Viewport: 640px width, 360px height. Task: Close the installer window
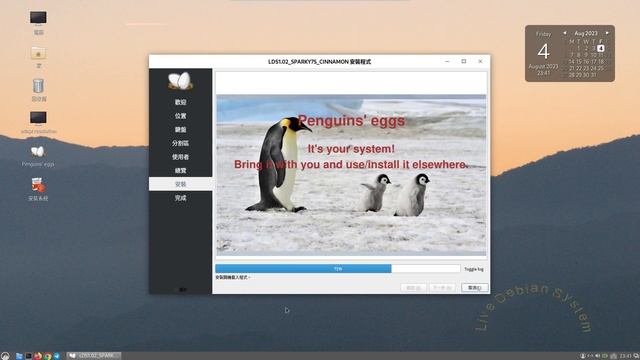[480, 61]
